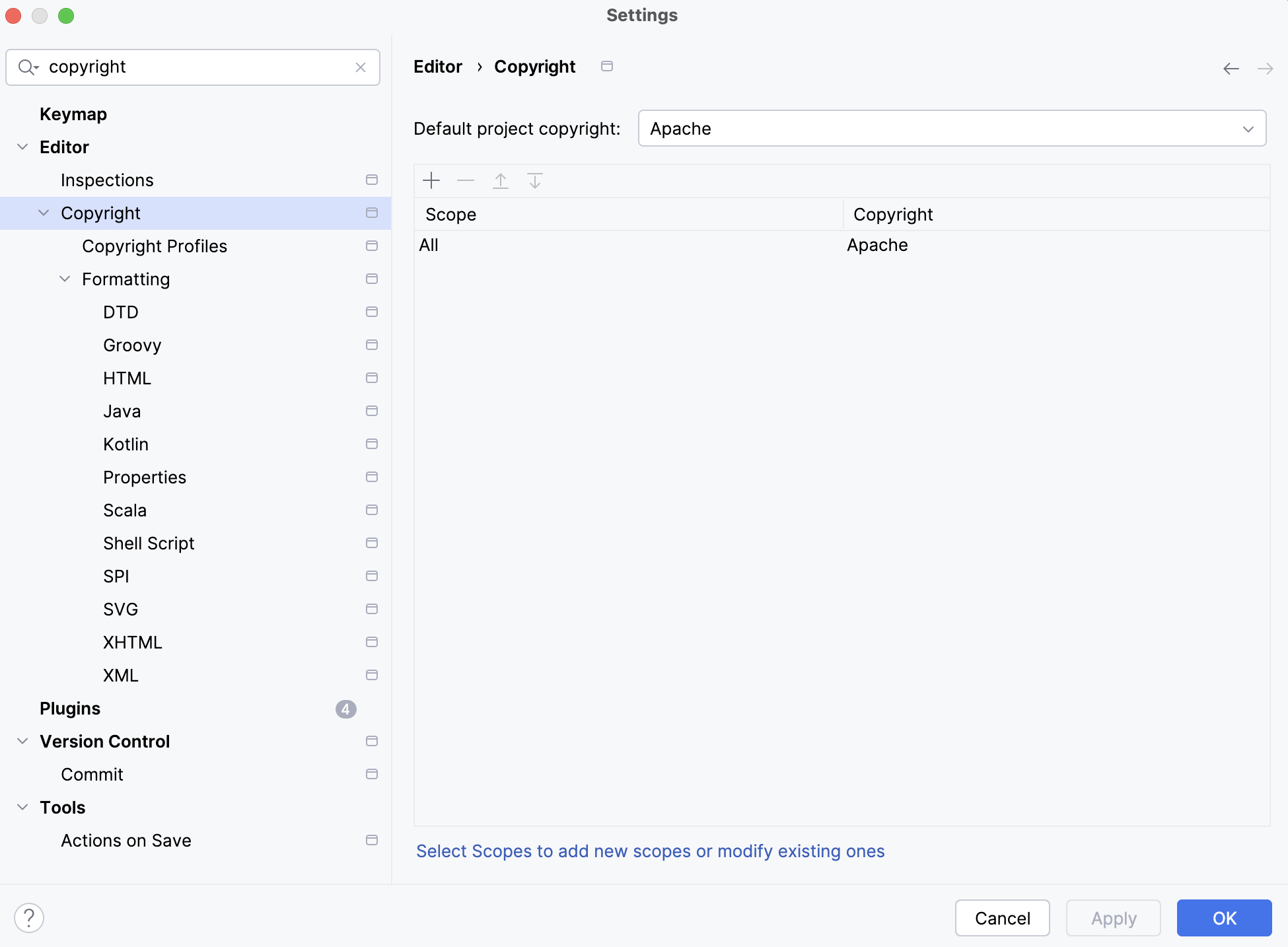Navigate back in settings history
Image resolution: width=1288 pixels, height=947 pixels.
(x=1231, y=68)
